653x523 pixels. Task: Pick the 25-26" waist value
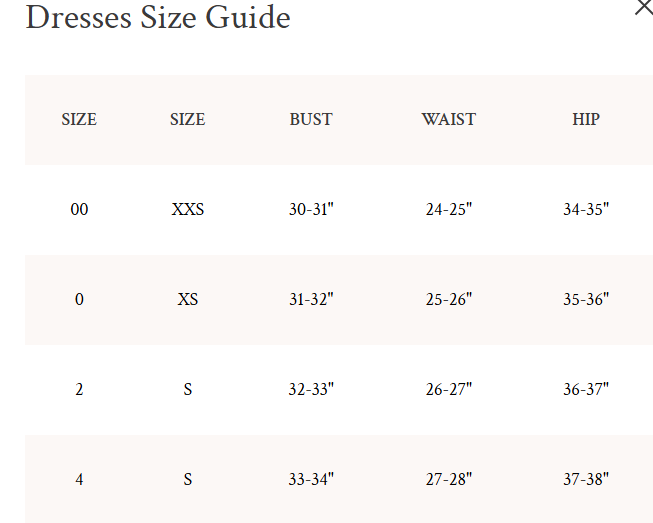point(448,299)
